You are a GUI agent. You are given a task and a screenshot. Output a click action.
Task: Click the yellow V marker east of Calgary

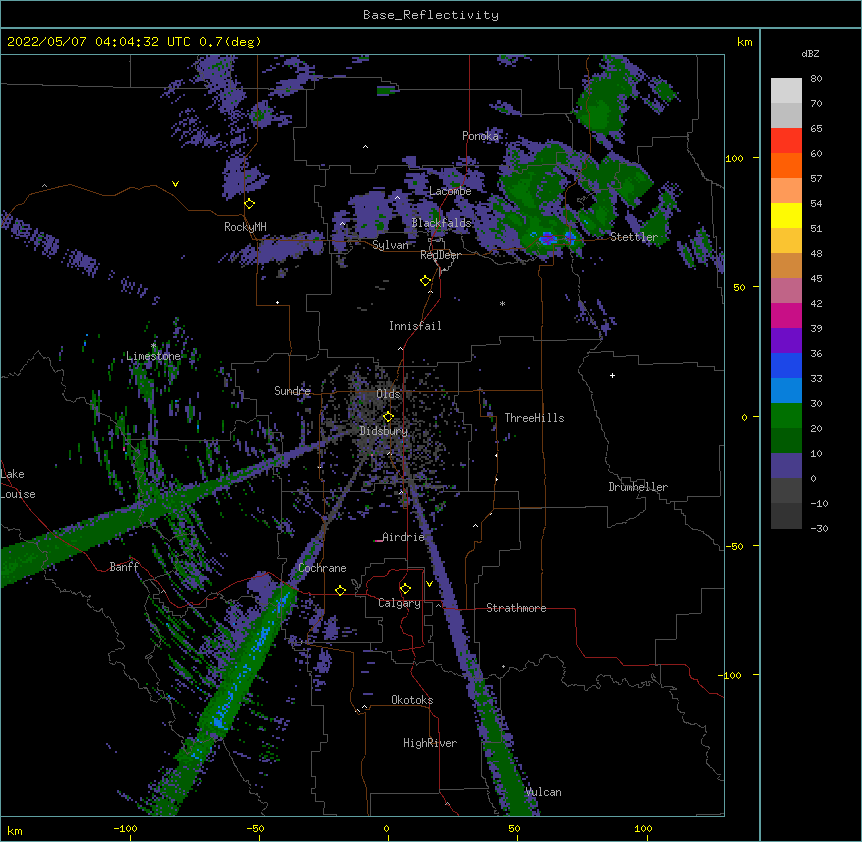coord(429,584)
